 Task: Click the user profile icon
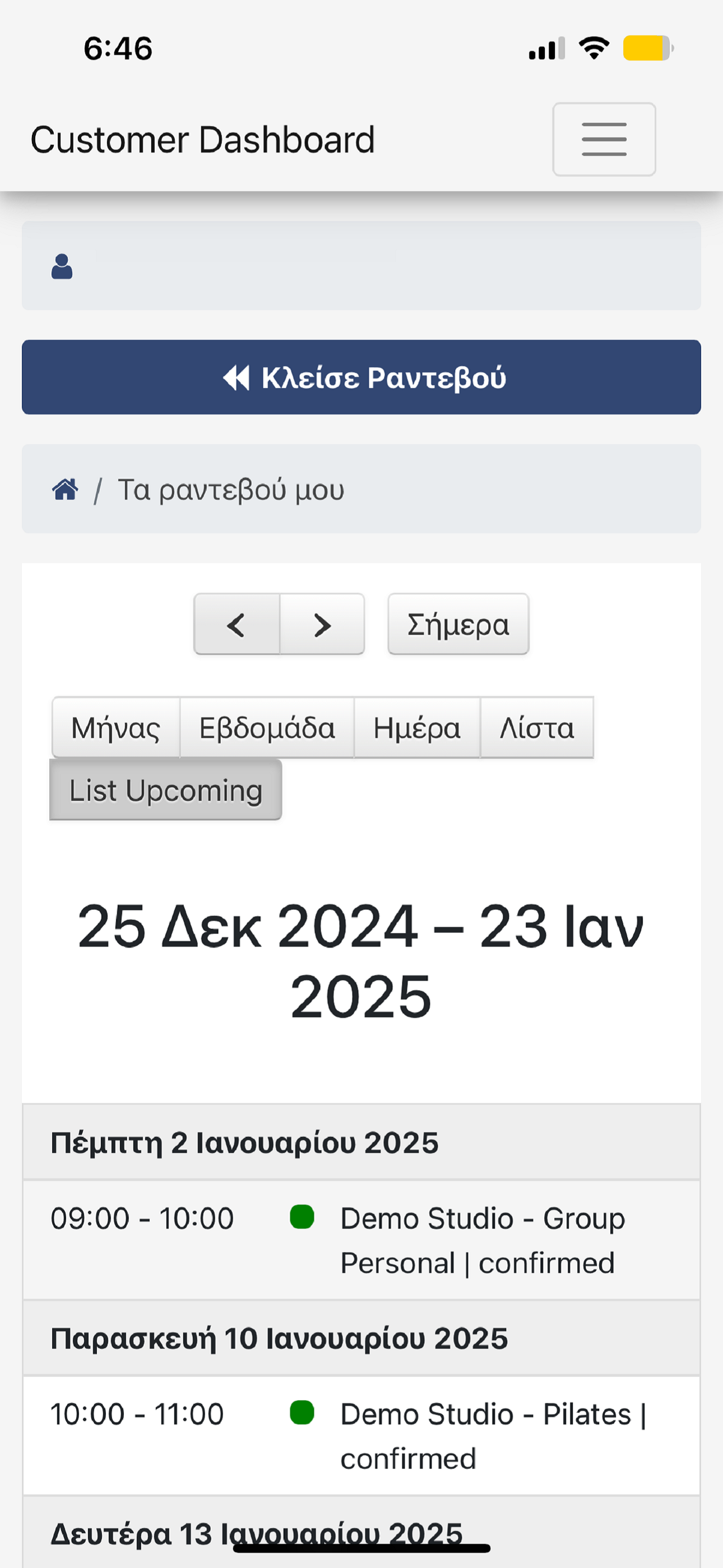pyautogui.click(x=62, y=266)
